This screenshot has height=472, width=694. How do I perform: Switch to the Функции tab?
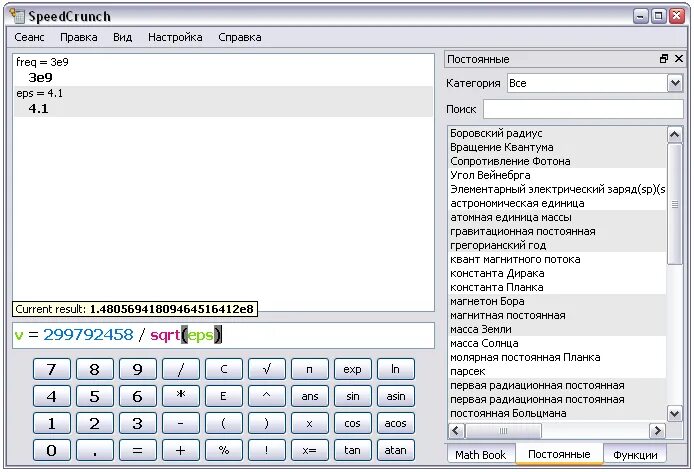click(x=635, y=455)
